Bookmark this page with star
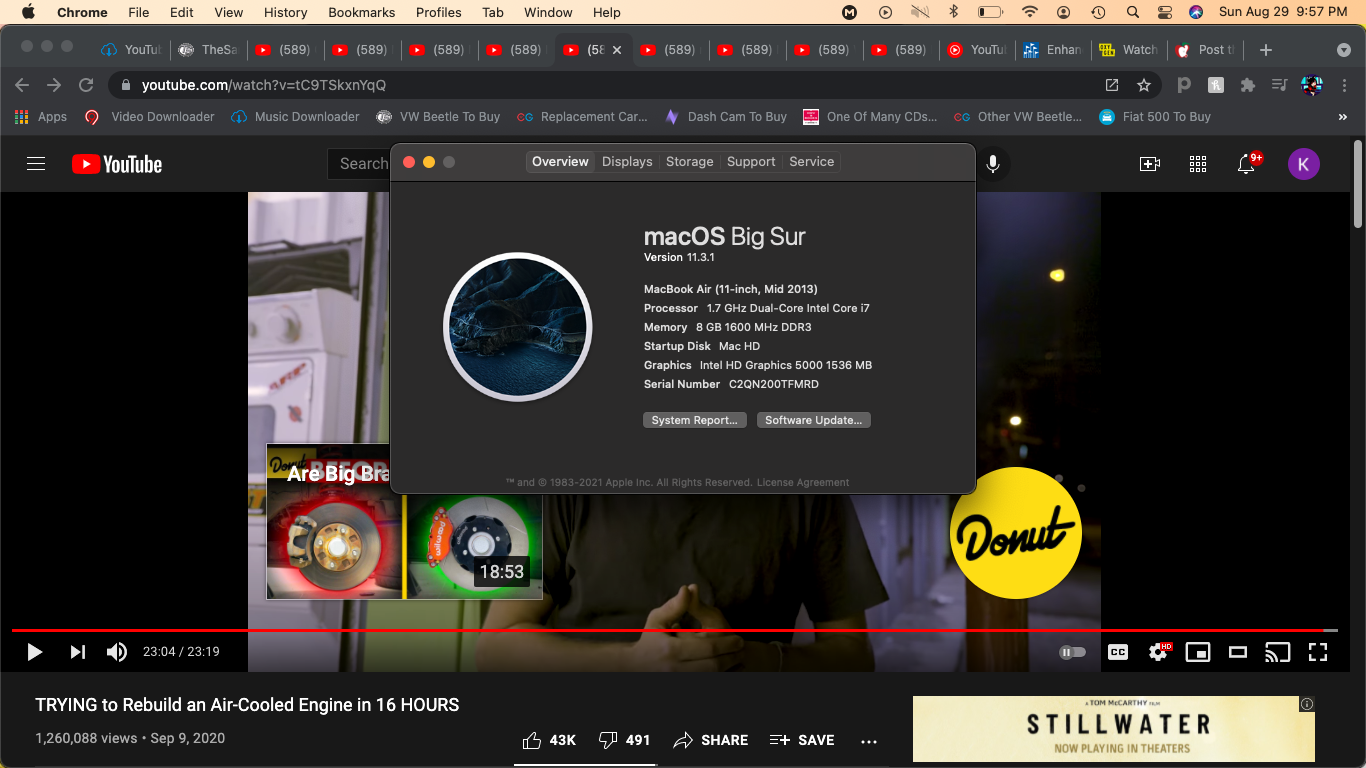 1144,85
